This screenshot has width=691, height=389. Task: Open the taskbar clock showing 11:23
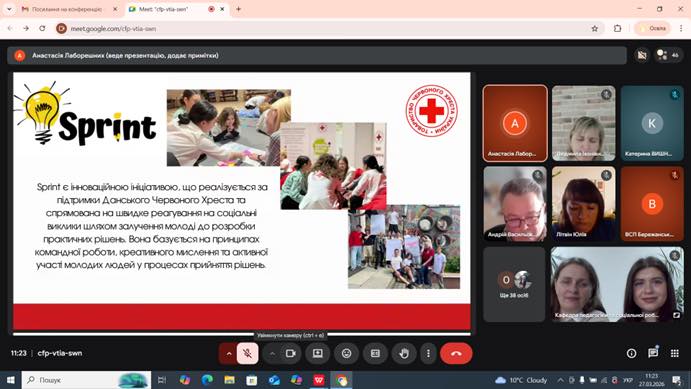651,380
